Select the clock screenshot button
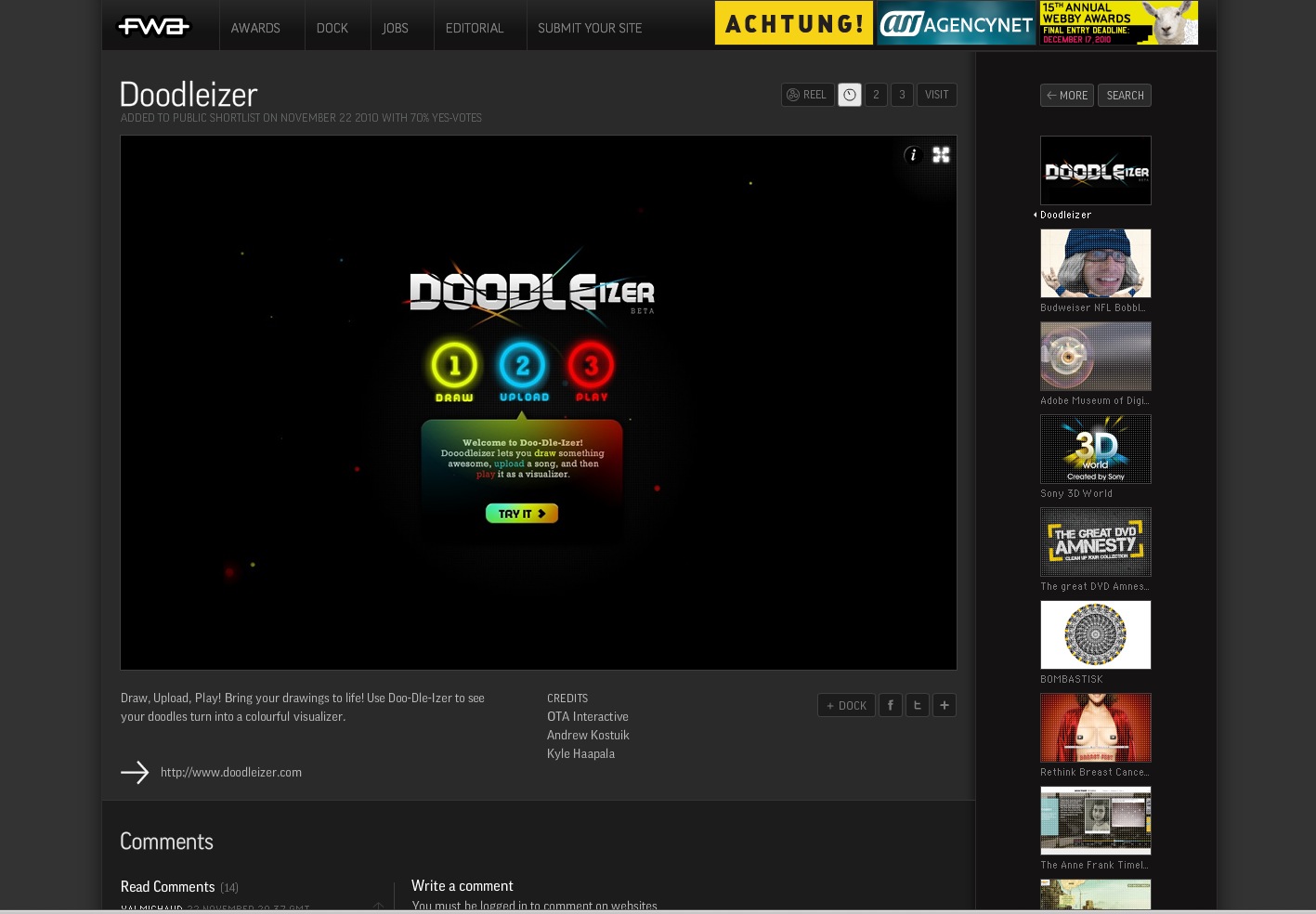Viewport: 1316px width, 914px height. click(x=849, y=95)
